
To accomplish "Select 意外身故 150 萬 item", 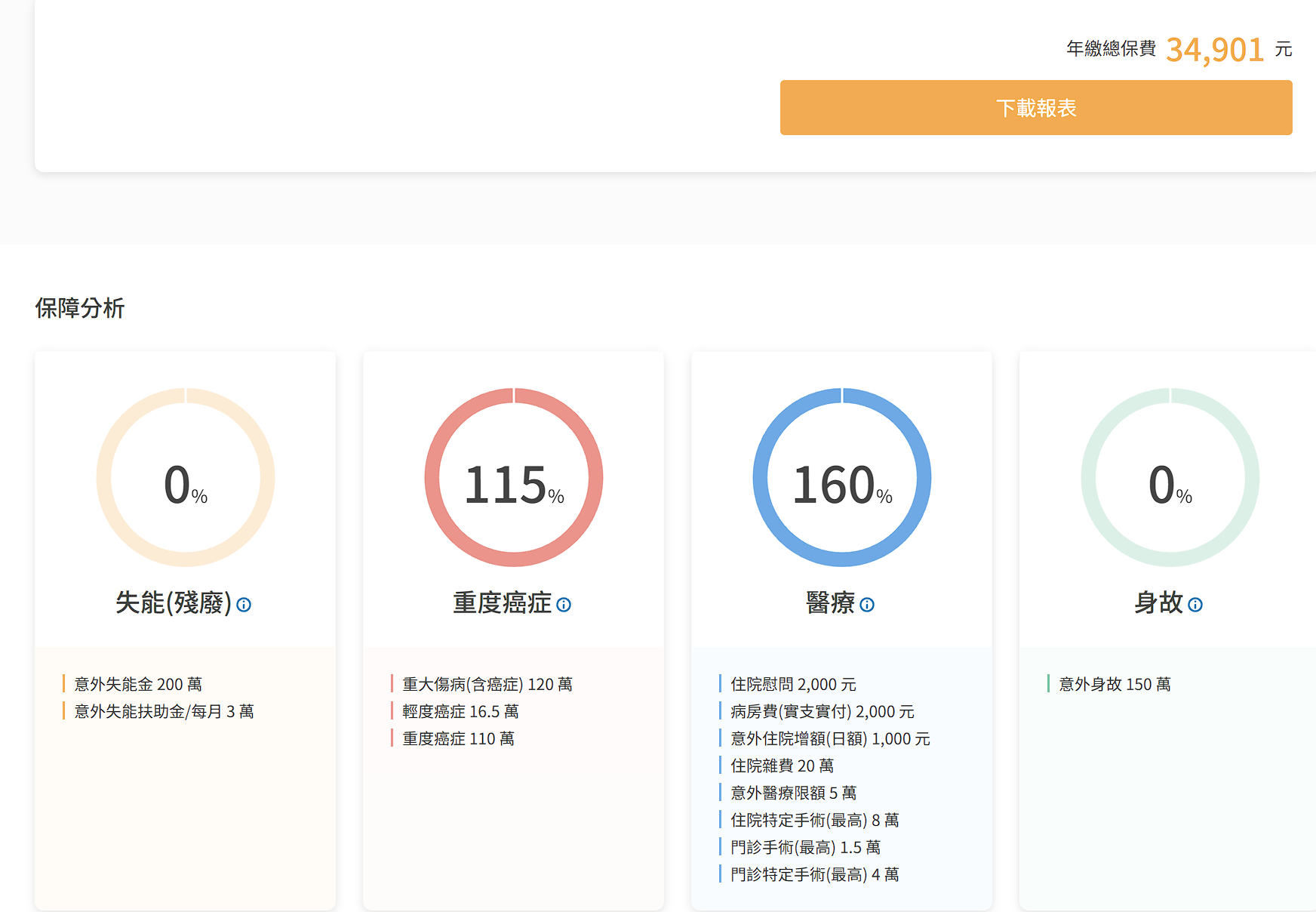I will coord(1115,684).
